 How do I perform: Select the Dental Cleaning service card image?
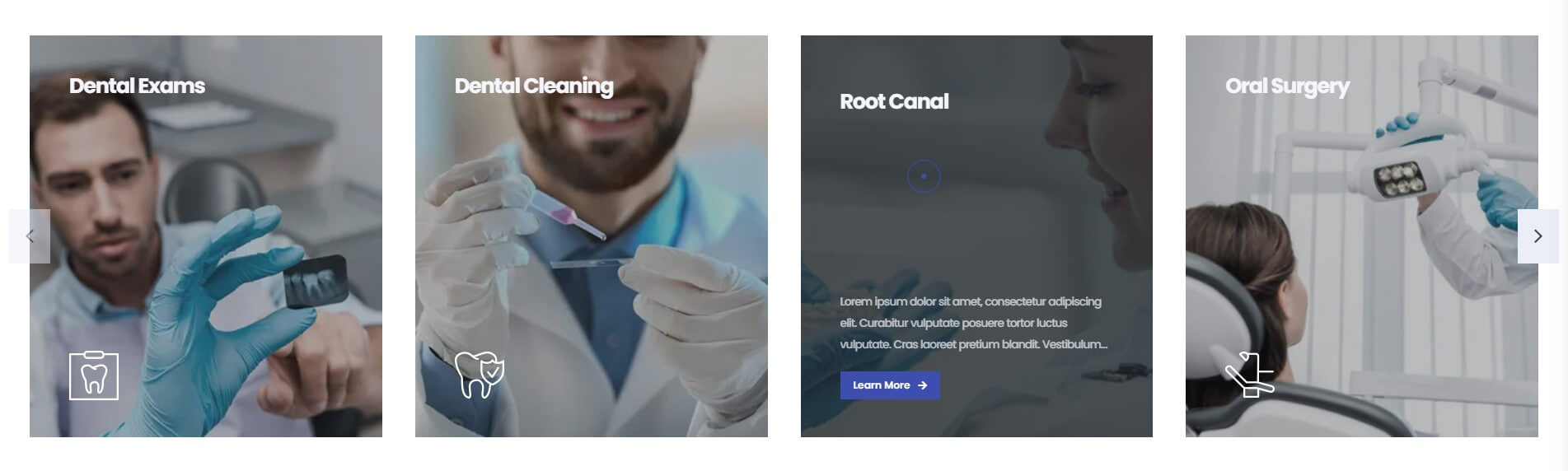592,236
